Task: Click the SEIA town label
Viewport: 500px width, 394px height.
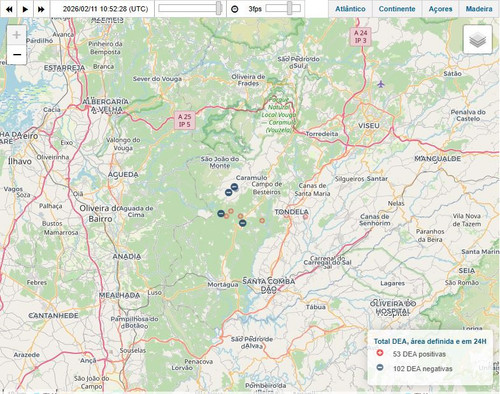Action: click(467, 271)
